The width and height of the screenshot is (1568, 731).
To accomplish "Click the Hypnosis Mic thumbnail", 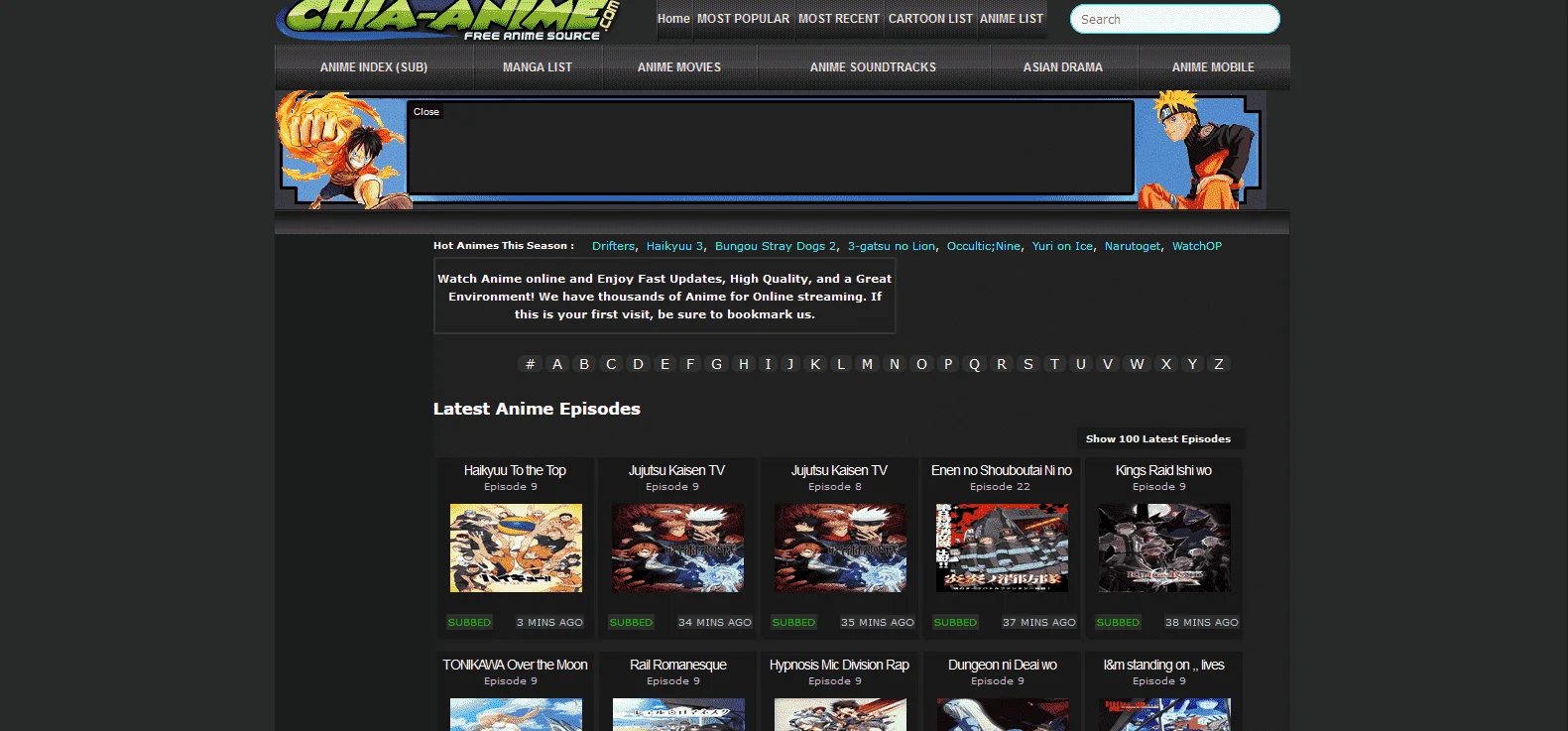I will 840,714.
